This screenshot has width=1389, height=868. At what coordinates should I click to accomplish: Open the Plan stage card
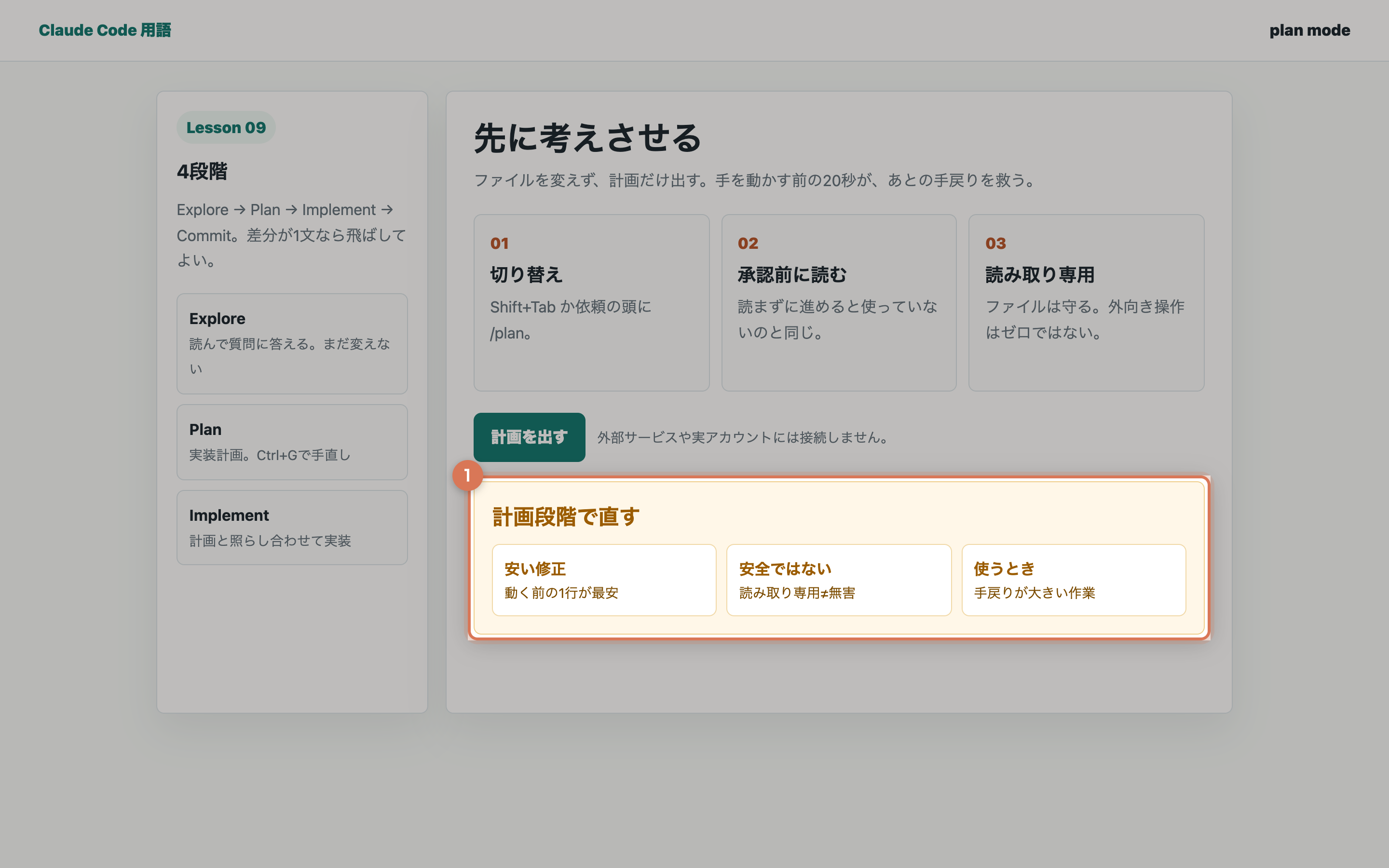pos(292,442)
